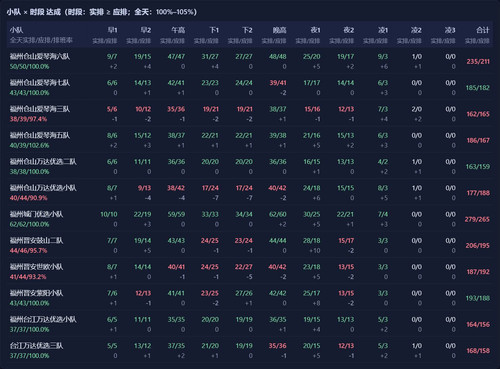
Task: Click the total cell 164/156
Action: coord(478,325)
